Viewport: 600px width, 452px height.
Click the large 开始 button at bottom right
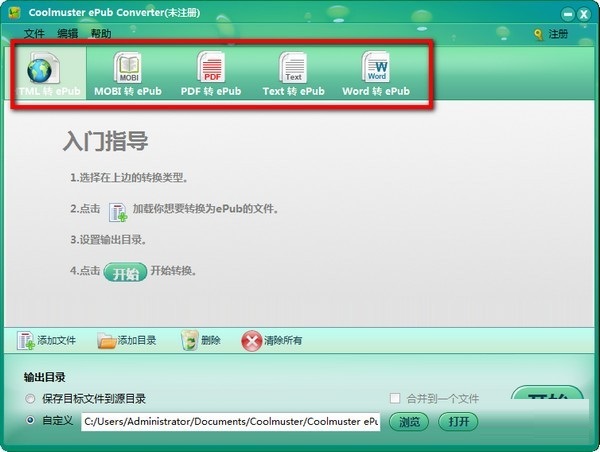(548, 393)
